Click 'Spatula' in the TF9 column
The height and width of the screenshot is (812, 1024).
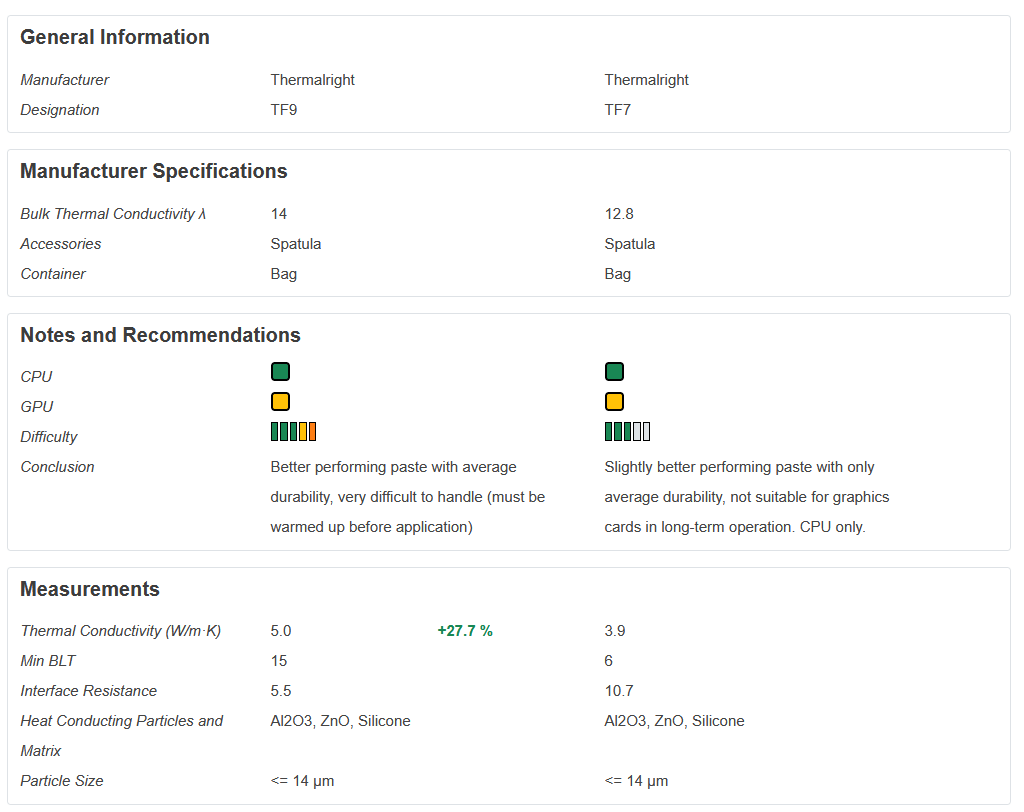point(295,244)
